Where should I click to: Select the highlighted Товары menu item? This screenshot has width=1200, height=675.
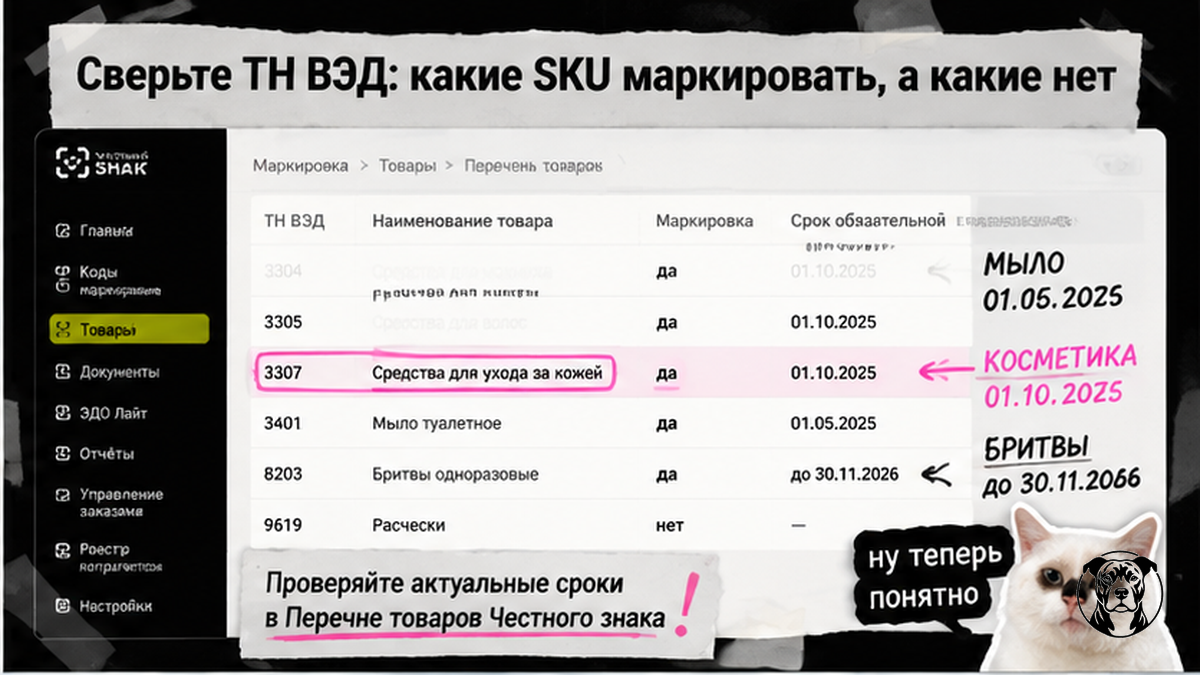coord(129,330)
